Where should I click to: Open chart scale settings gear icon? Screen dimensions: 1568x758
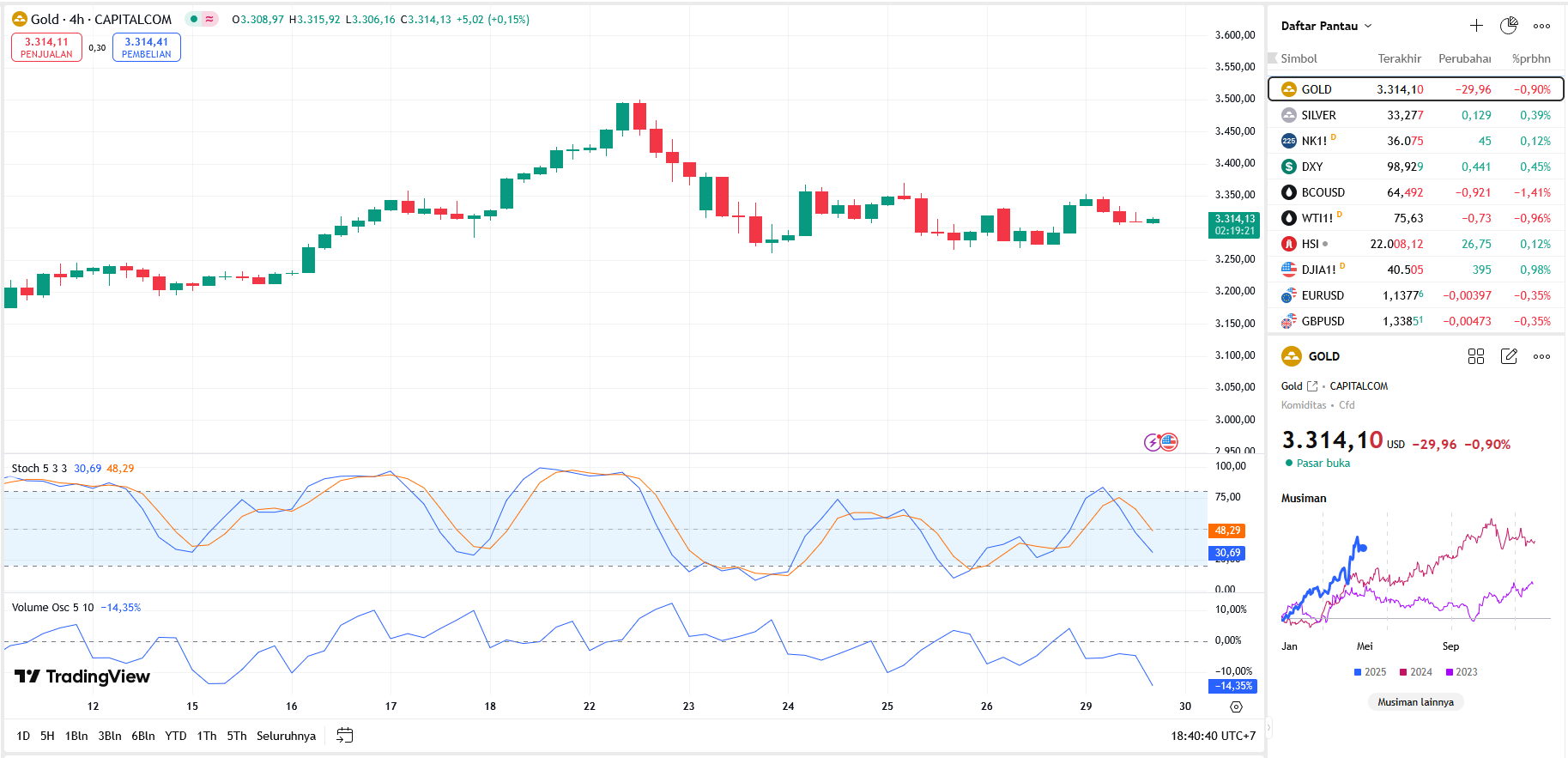[x=1236, y=706]
